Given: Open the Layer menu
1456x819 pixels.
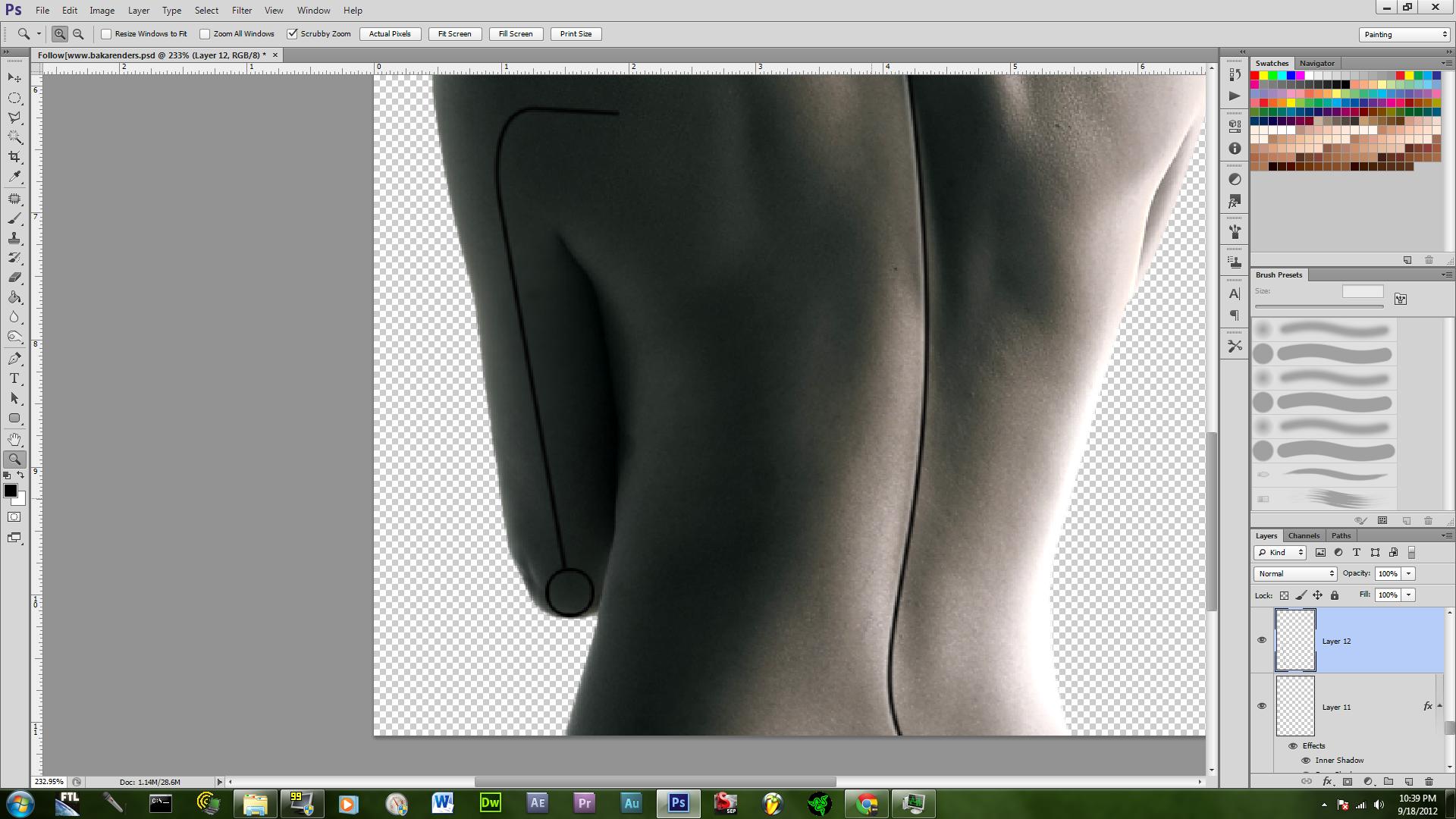Looking at the screenshot, I should (x=139, y=11).
